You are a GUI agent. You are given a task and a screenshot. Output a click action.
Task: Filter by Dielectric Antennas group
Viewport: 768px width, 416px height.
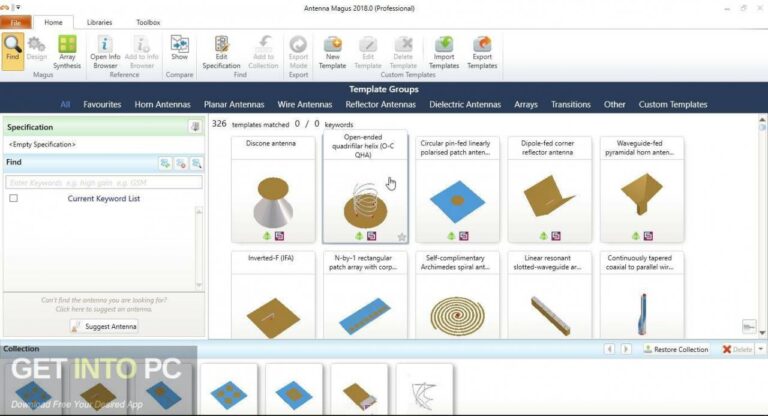(465, 104)
